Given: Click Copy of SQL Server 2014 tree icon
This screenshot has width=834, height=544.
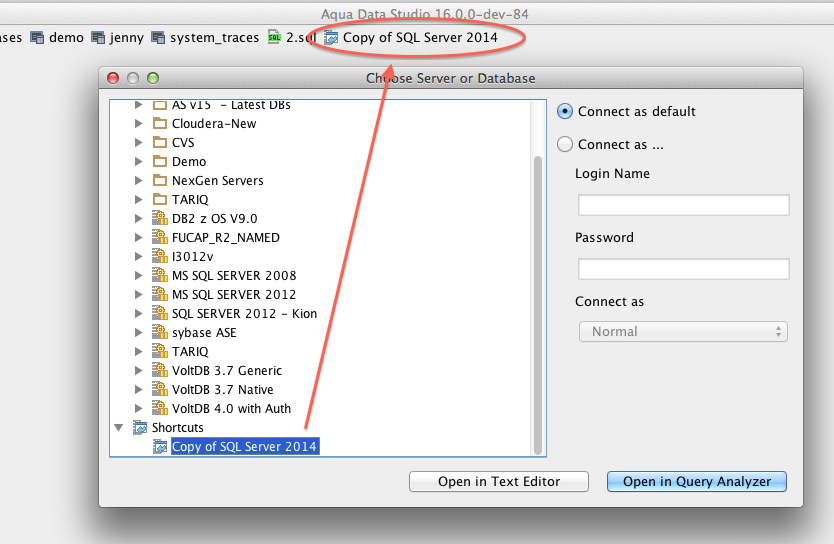Looking at the screenshot, I should point(160,447).
